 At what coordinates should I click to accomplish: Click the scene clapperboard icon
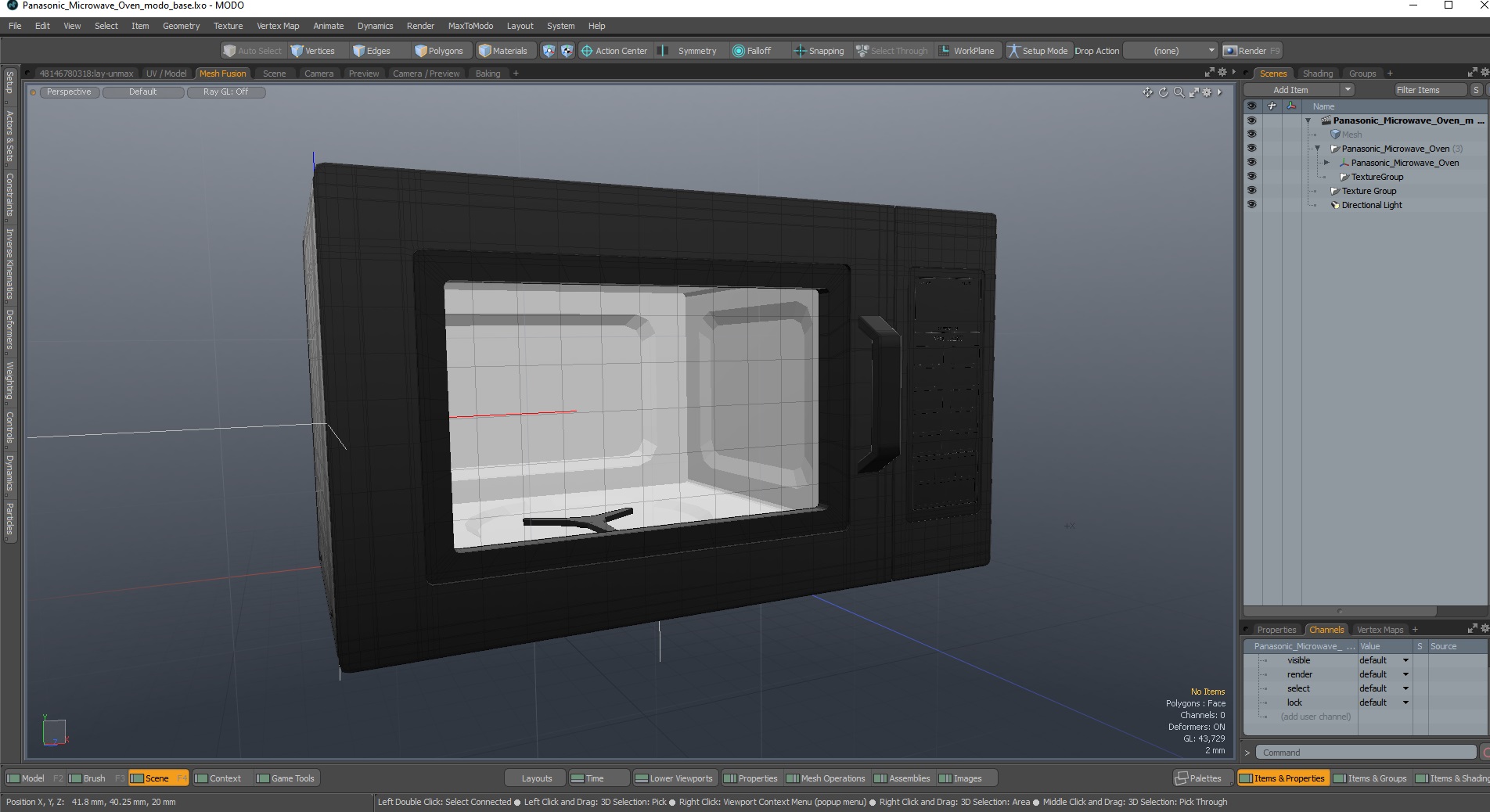click(1326, 120)
